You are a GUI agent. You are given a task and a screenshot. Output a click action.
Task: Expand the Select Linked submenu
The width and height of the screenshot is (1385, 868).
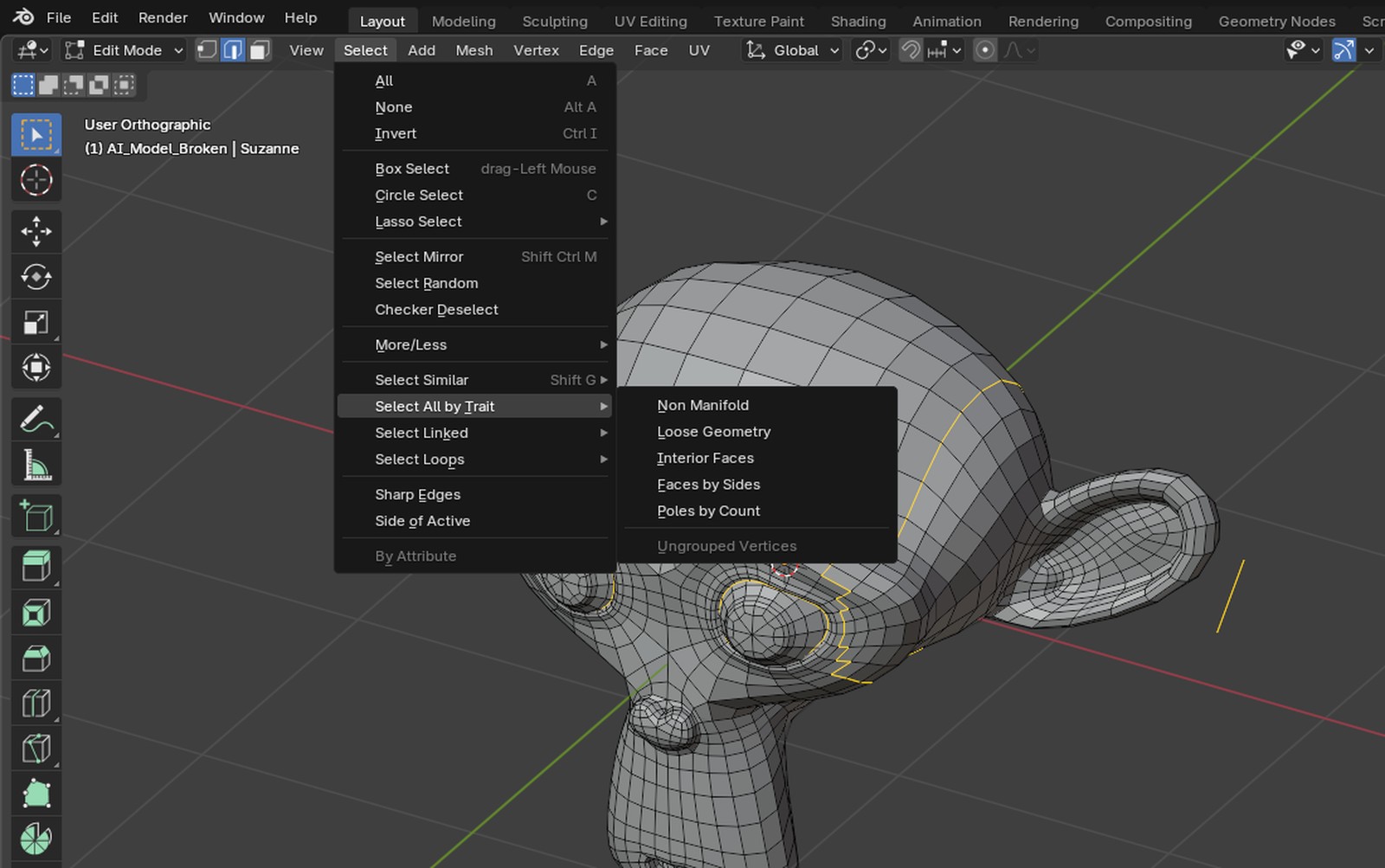475,433
